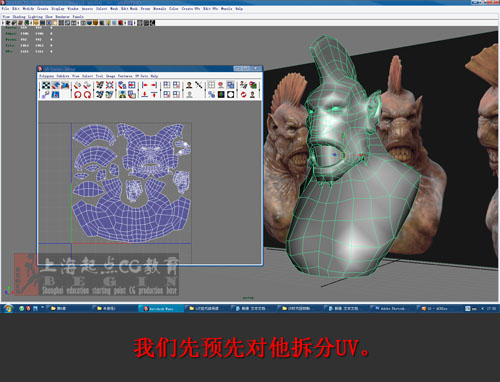Toggle alpha channel display circle icon
500x382 pixels.
tap(230, 95)
